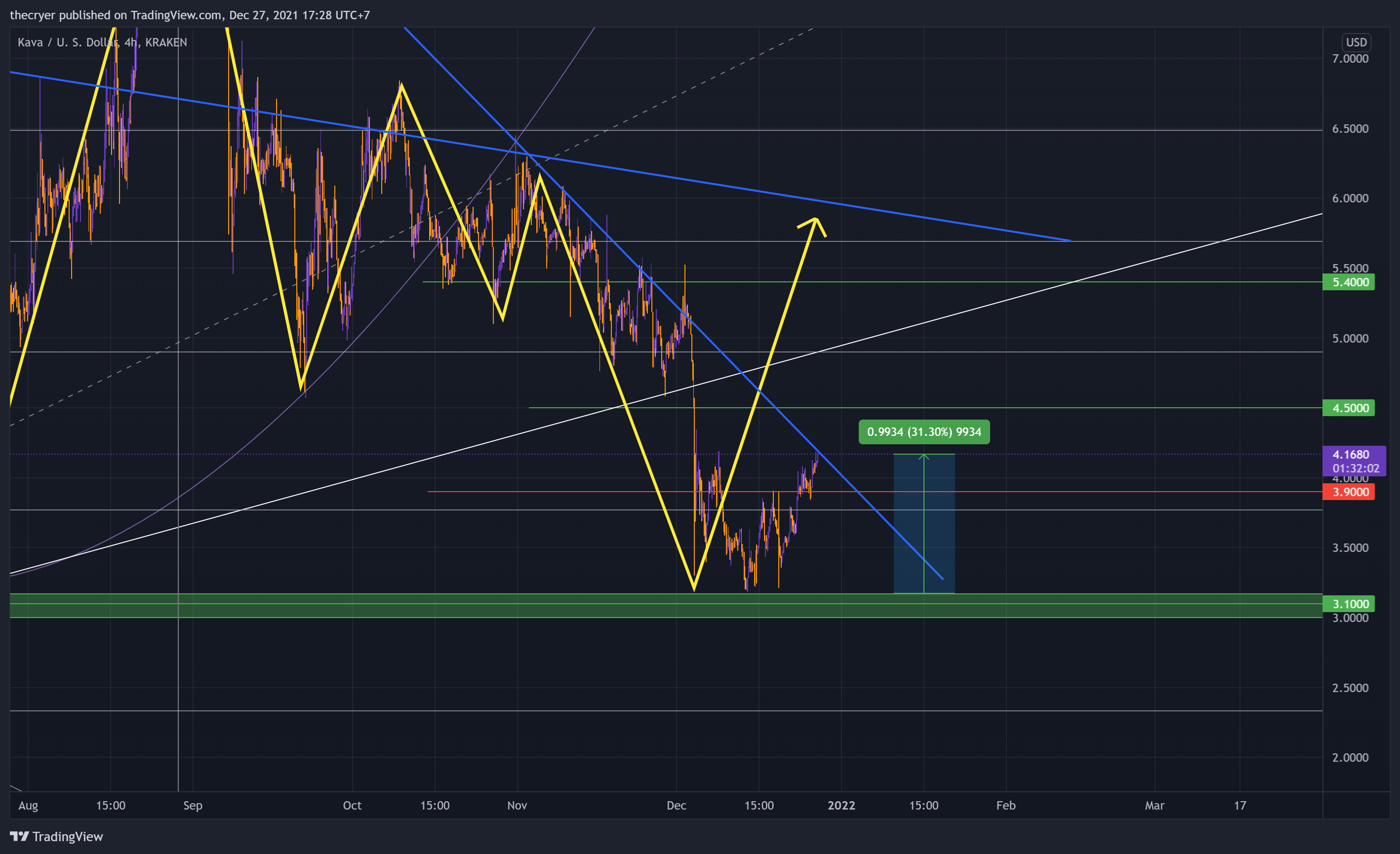Click the current price 4.1680 label
Viewport: 1400px width, 854px height.
(x=1351, y=454)
